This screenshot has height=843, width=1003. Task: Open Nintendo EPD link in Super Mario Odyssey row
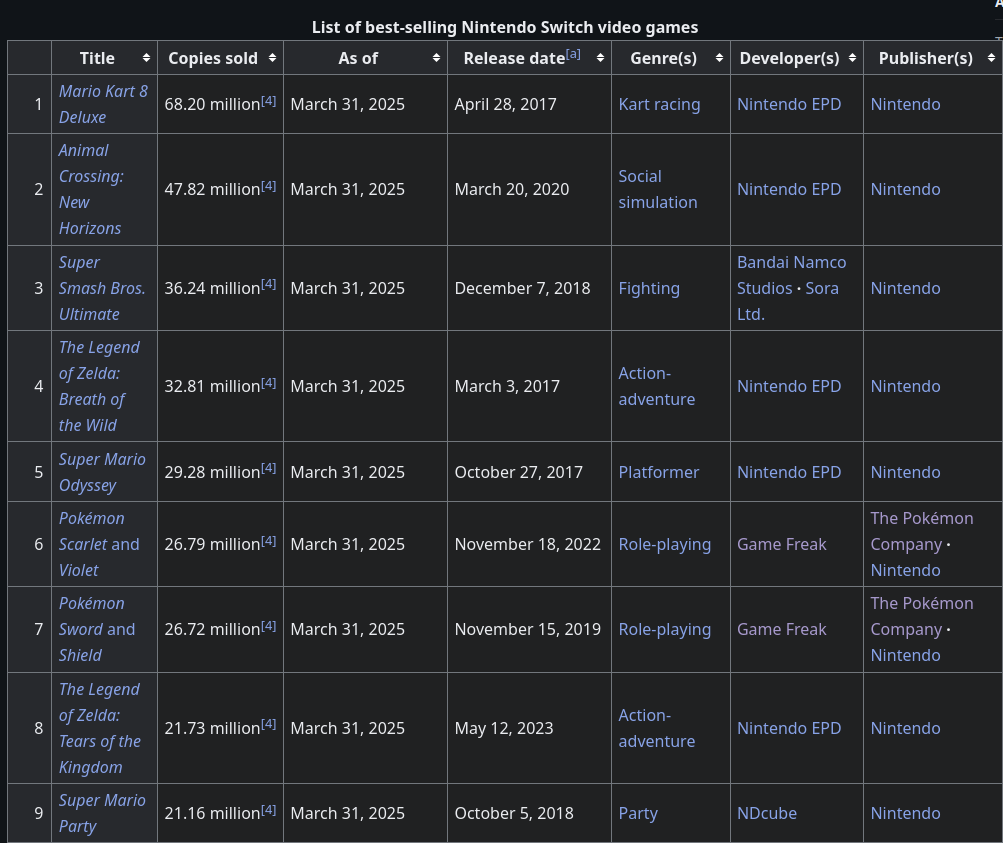click(x=789, y=472)
